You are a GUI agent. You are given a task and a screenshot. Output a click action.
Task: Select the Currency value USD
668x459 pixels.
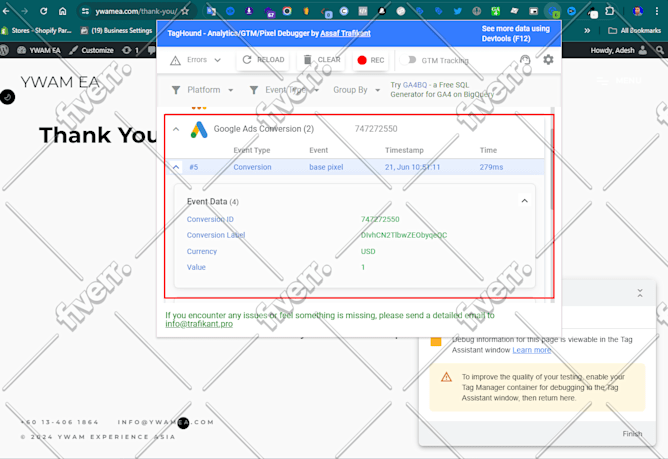point(368,251)
